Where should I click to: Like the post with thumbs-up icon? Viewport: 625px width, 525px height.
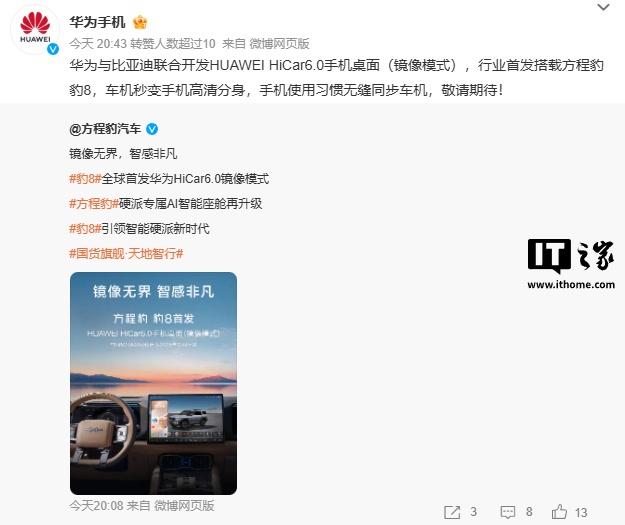point(559,511)
